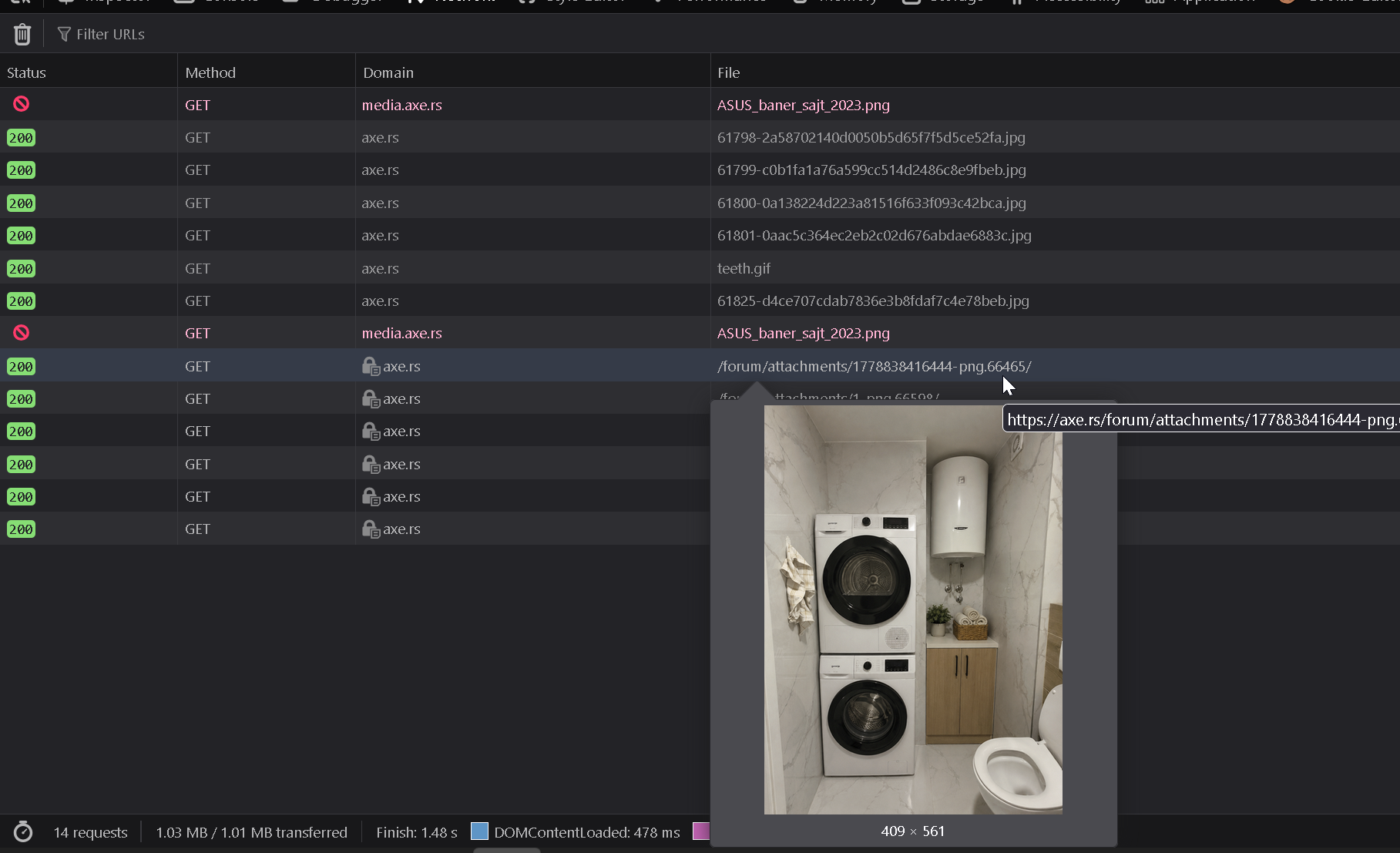Focus the Filter URLs field
The width and height of the screenshot is (1400, 853).
click(x=110, y=34)
